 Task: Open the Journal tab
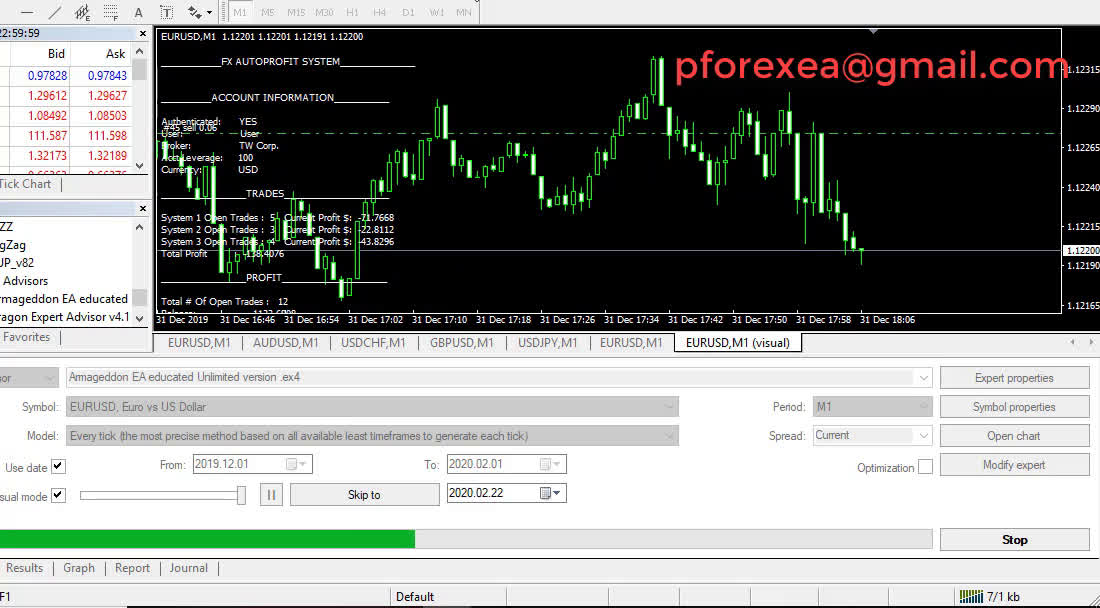tap(188, 568)
